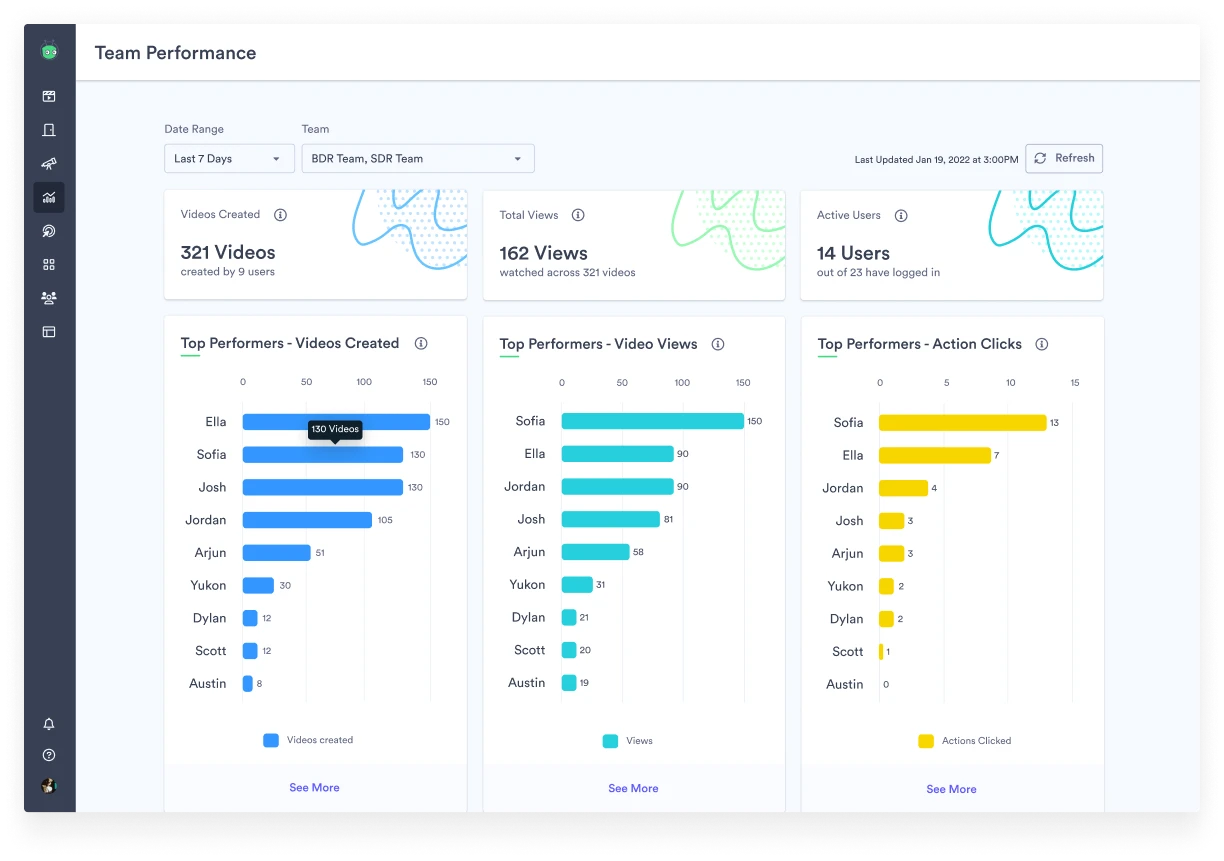
Task: Open the door icon in sidebar
Action: tap(49, 130)
